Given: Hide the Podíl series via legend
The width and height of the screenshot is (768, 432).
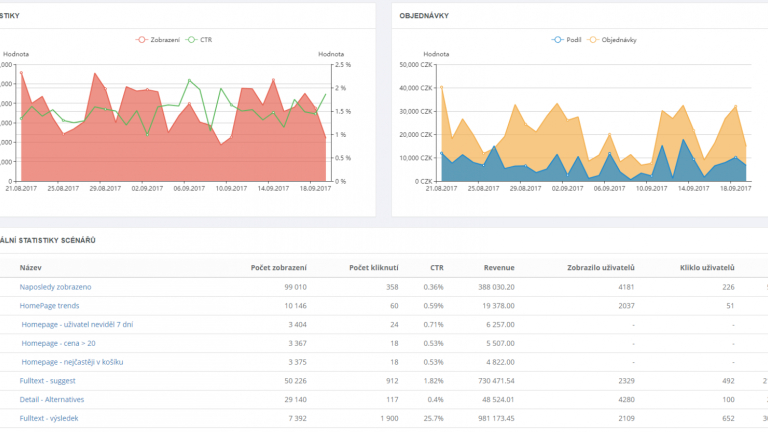Looking at the screenshot, I should click(x=566, y=40).
